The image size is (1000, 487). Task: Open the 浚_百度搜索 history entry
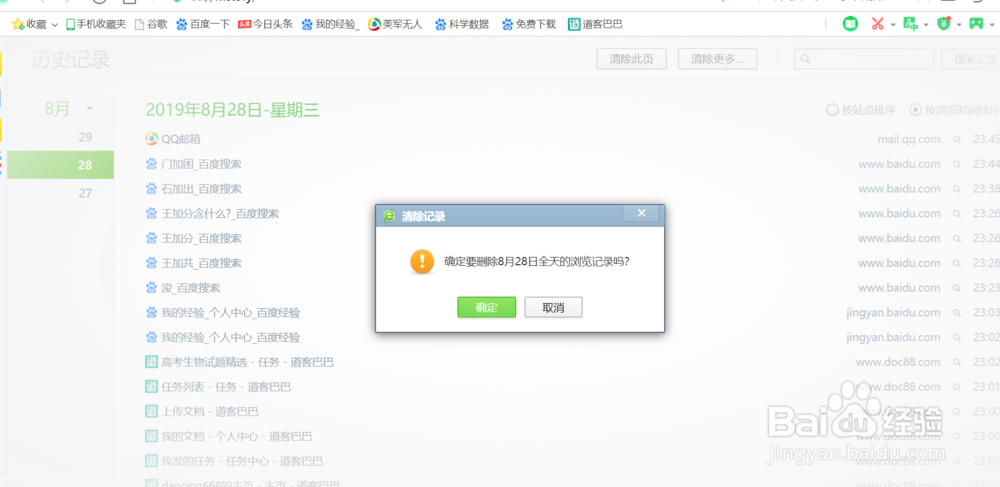coord(191,287)
